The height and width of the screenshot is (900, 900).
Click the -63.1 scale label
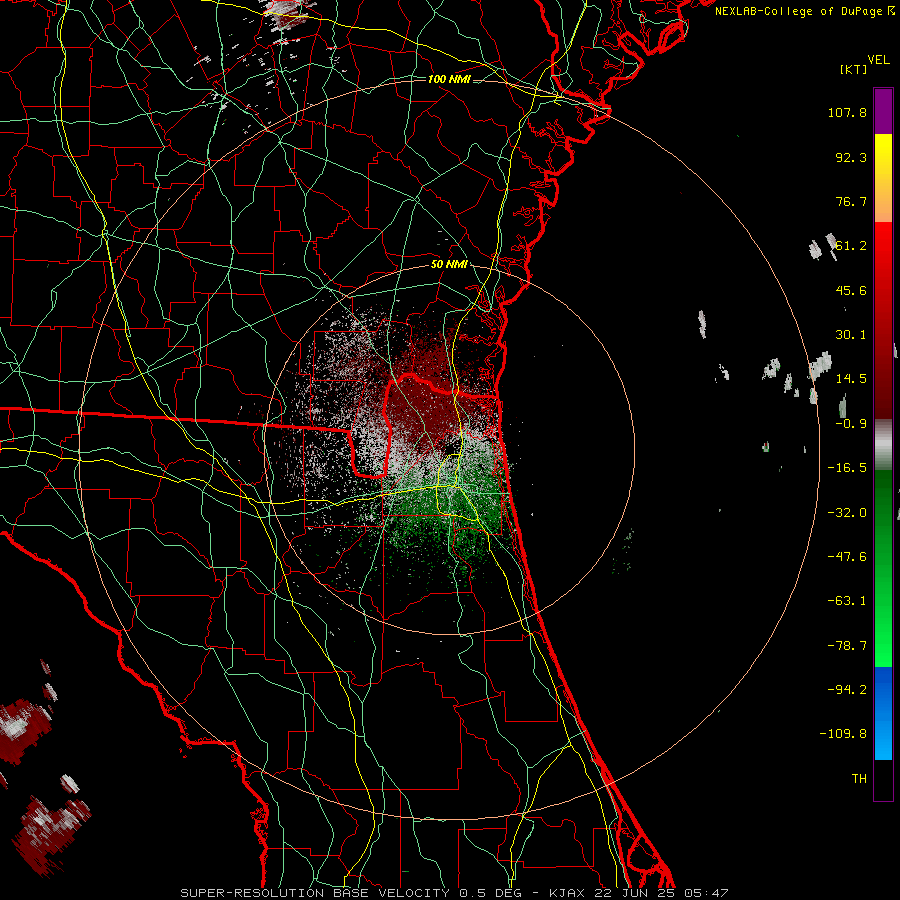[847, 601]
